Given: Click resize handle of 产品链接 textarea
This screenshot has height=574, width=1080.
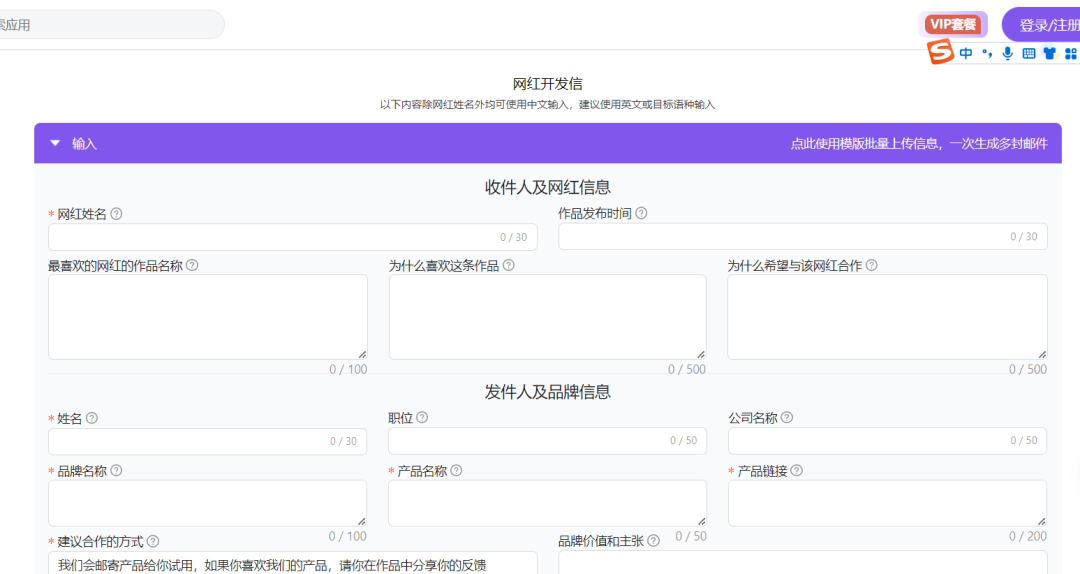Looking at the screenshot, I should (1041, 521).
